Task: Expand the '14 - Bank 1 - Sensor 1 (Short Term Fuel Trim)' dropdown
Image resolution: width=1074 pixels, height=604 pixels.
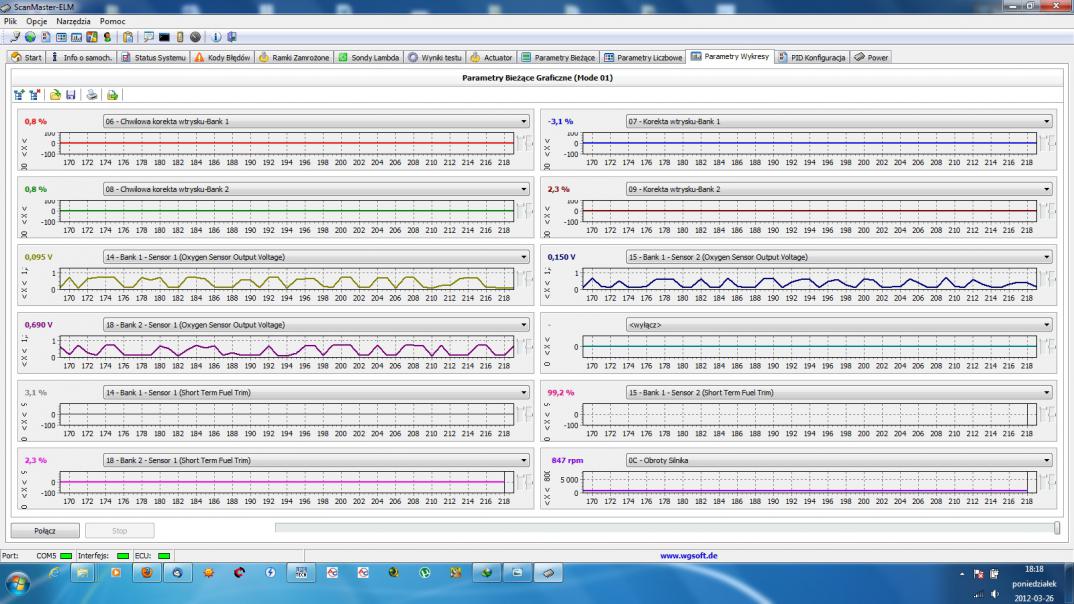Action: 316,392
